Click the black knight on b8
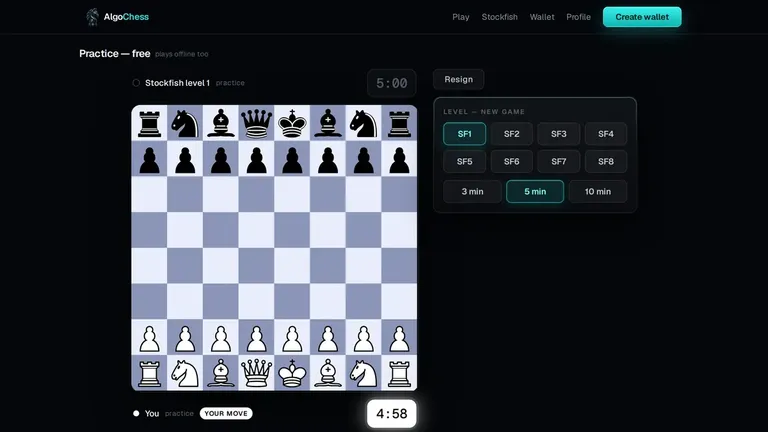768x432 pixels. tap(185, 123)
